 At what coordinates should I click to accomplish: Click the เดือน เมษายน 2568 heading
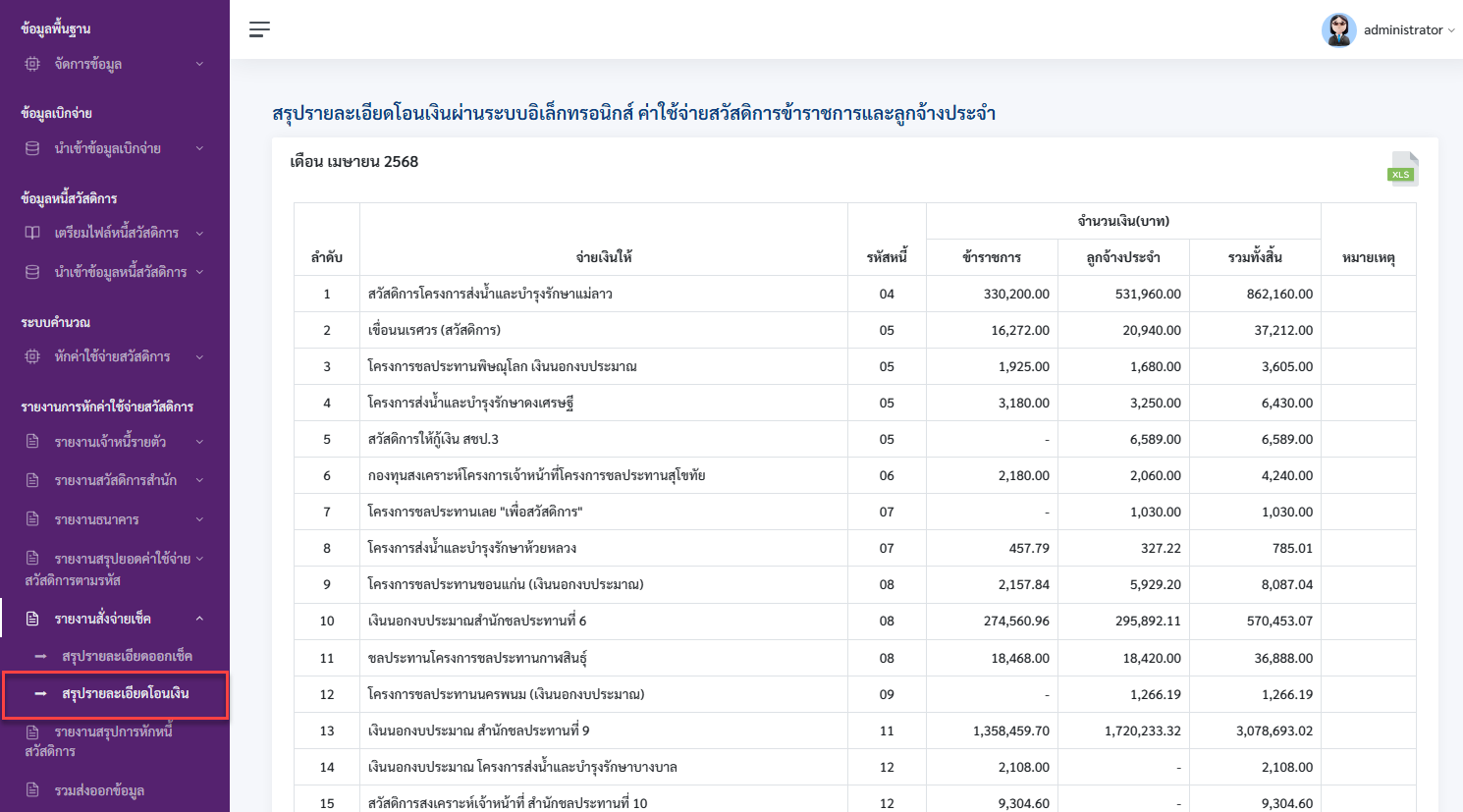[354, 162]
